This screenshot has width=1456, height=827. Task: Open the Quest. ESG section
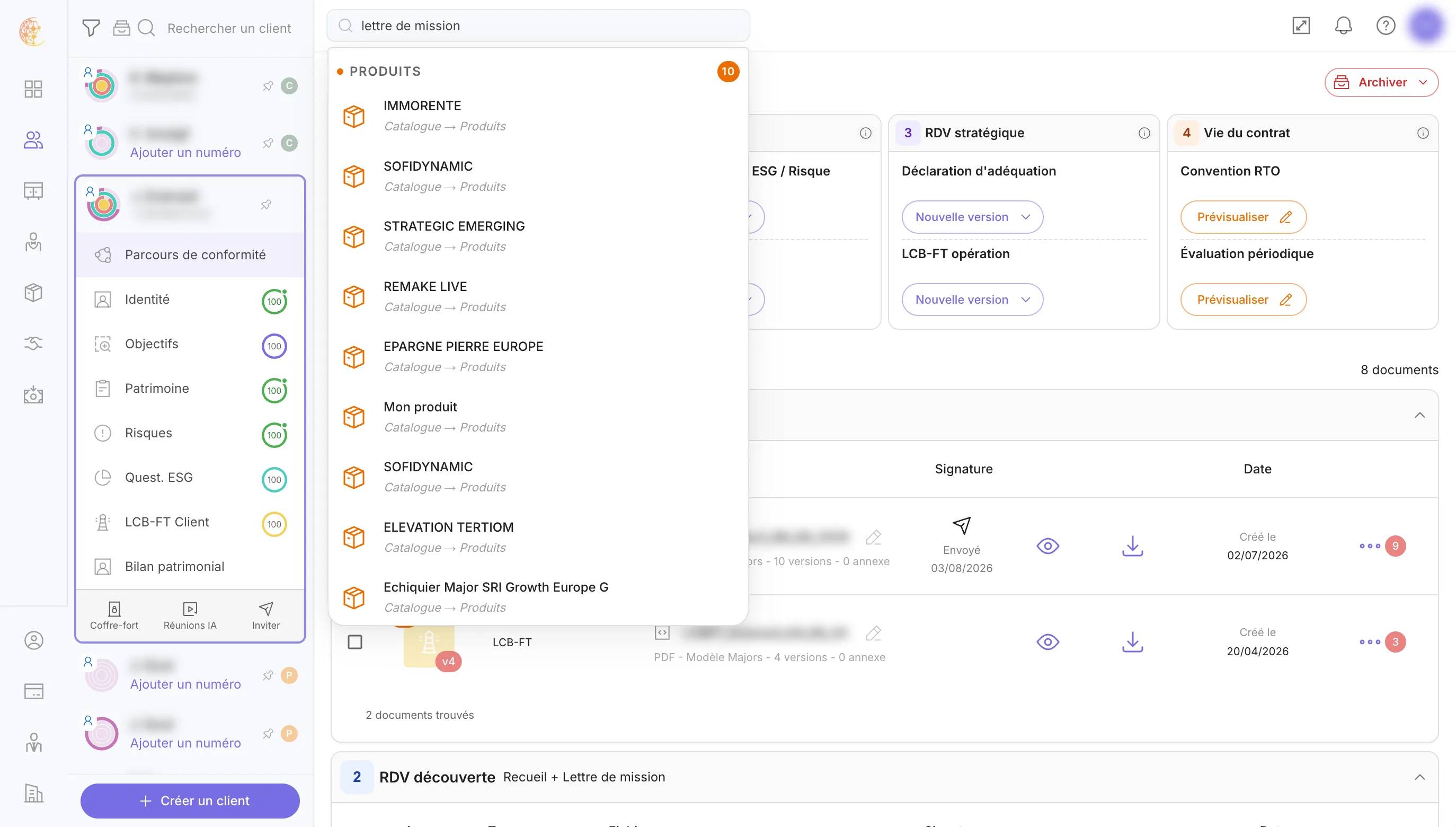tap(190, 477)
